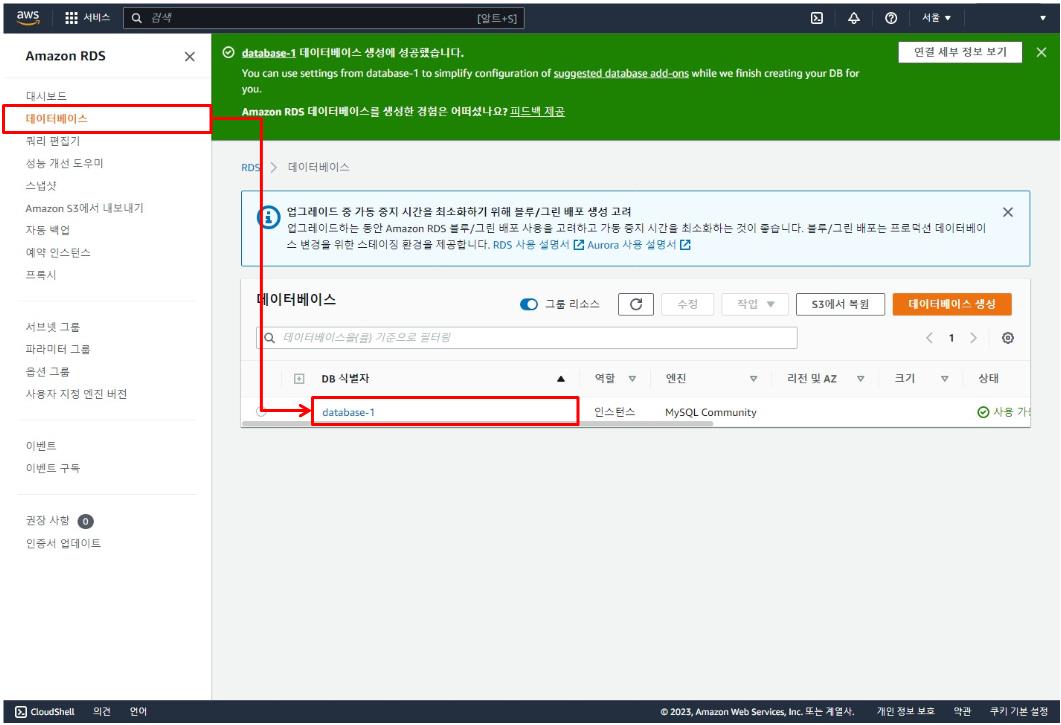Open automated backups sidebar item

point(47,230)
